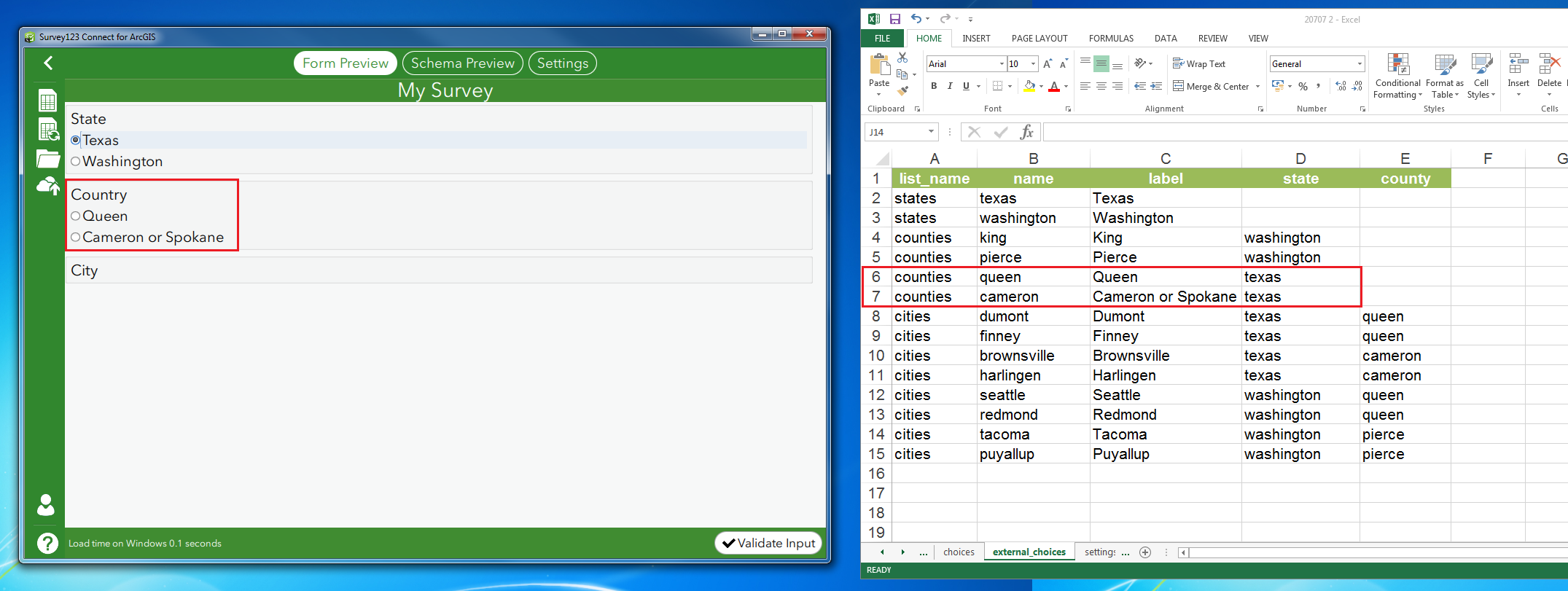Increase indent in Excel
This screenshot has height=591, width=1568.
click(x=1156, y=86)
